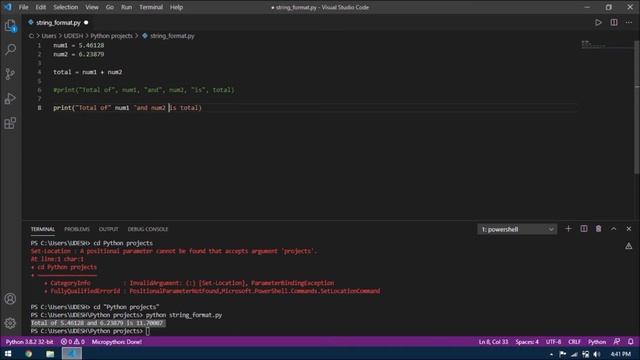Change UTF-8 file encoding

(553, 342)
